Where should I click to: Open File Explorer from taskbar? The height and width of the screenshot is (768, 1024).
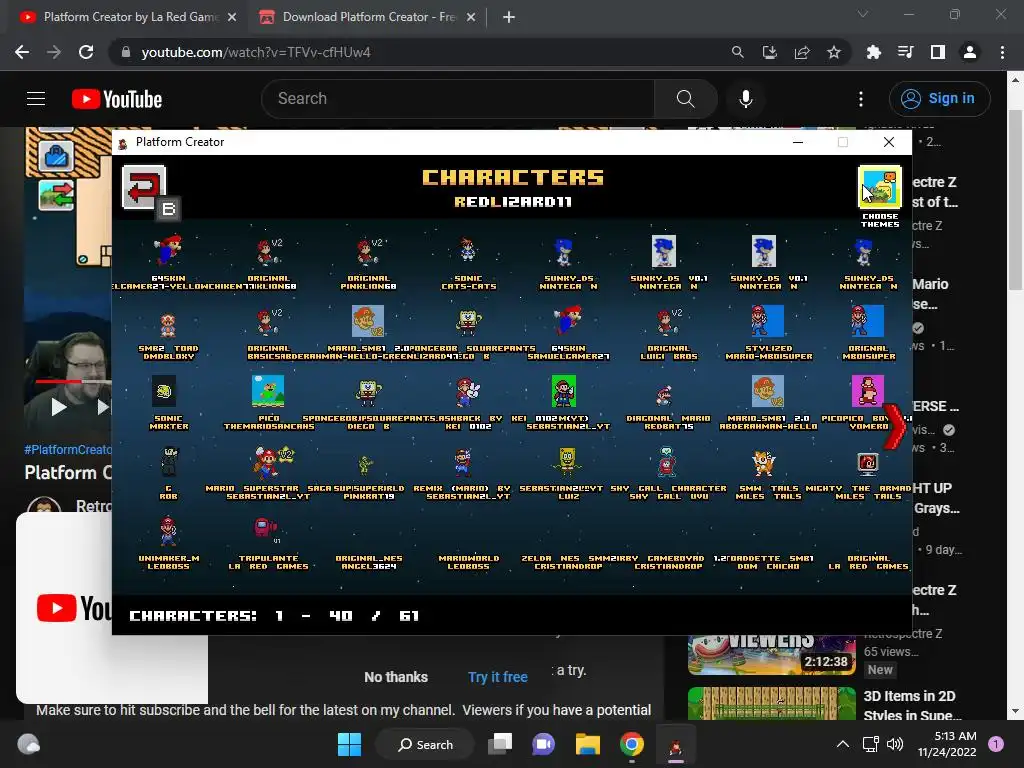(x=587, y=744)
